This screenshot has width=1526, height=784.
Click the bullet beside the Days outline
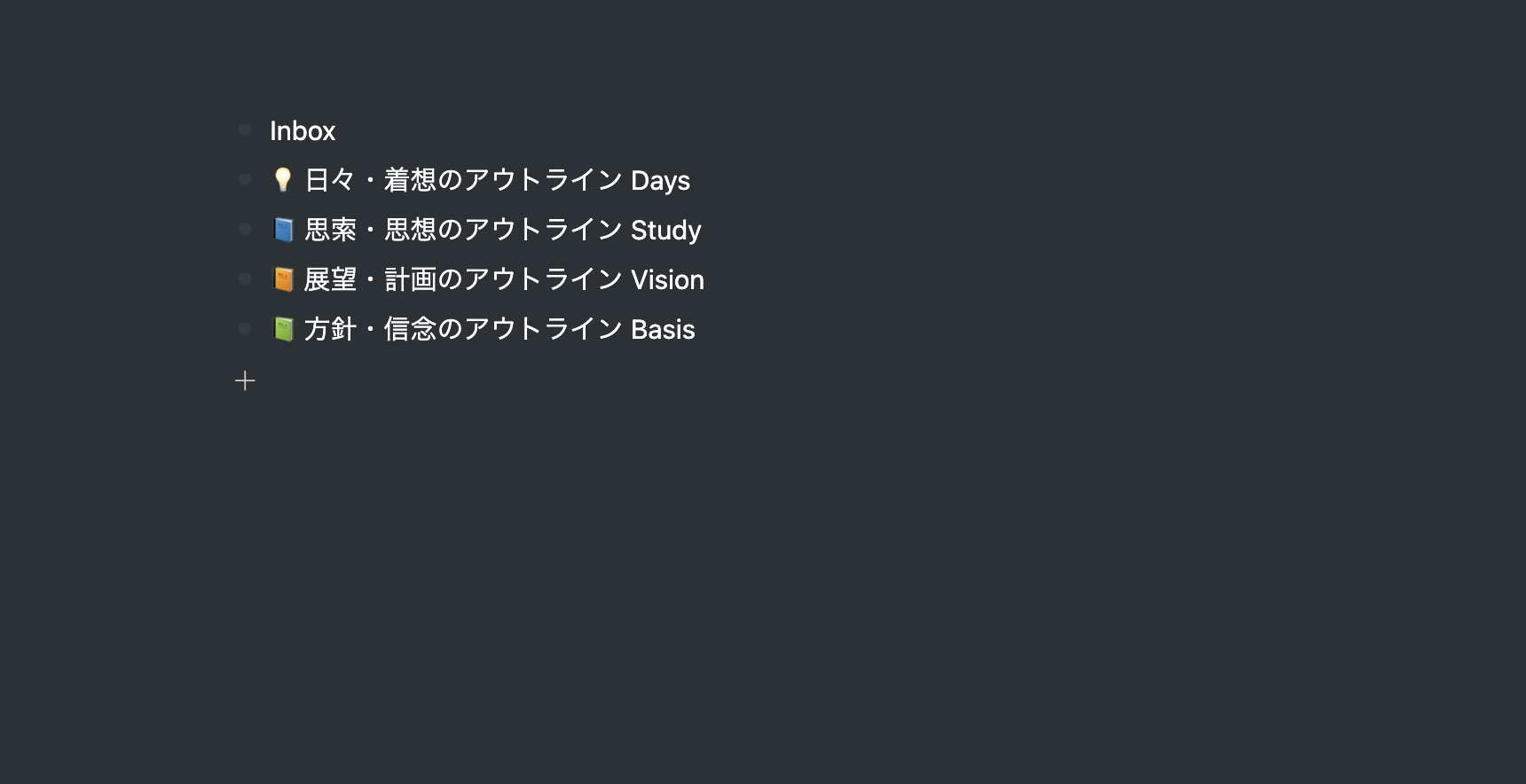pyautogui.click(x=245, y=178)
